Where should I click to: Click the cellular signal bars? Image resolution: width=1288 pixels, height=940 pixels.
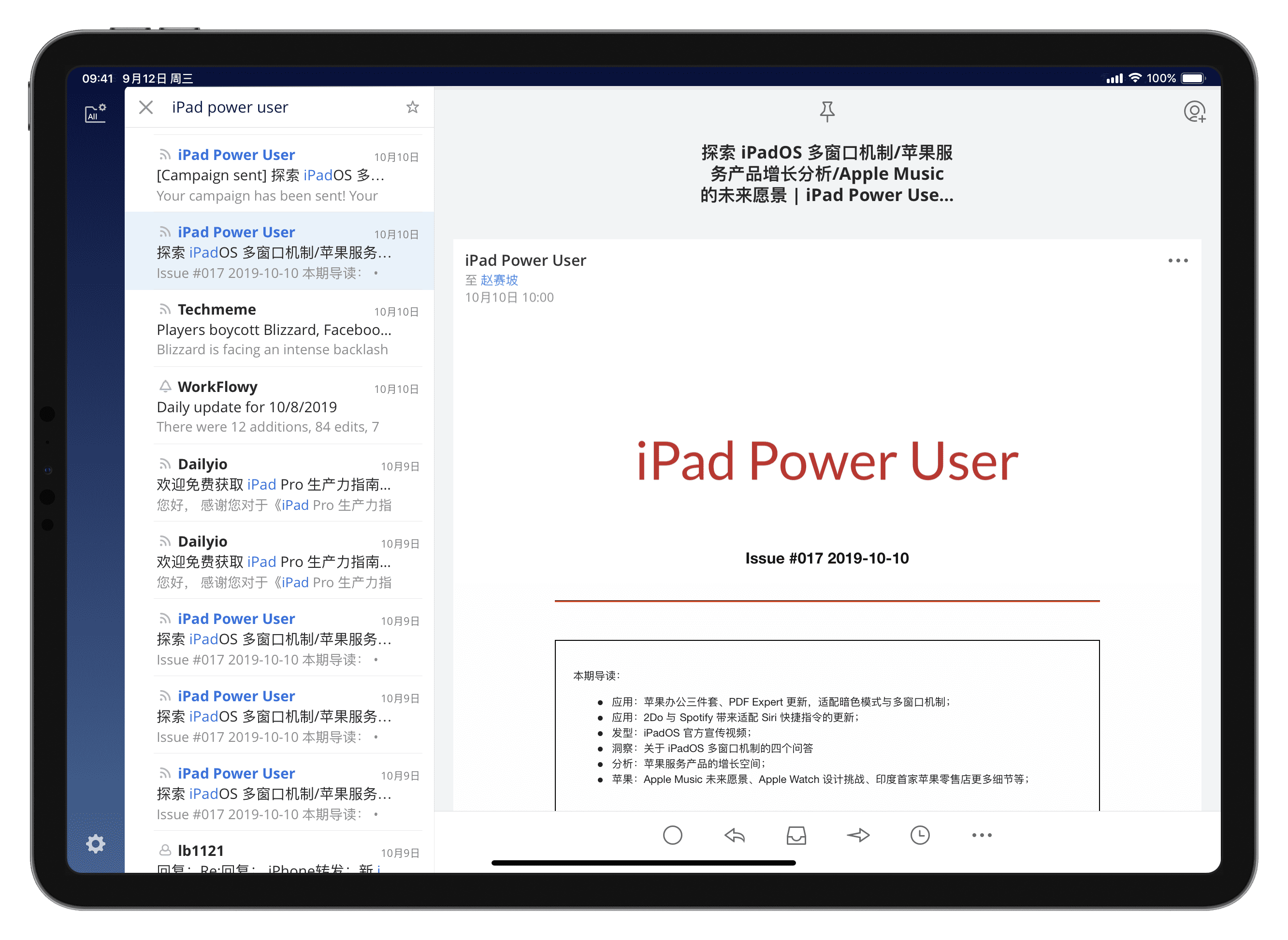(x=1114, y=78)
